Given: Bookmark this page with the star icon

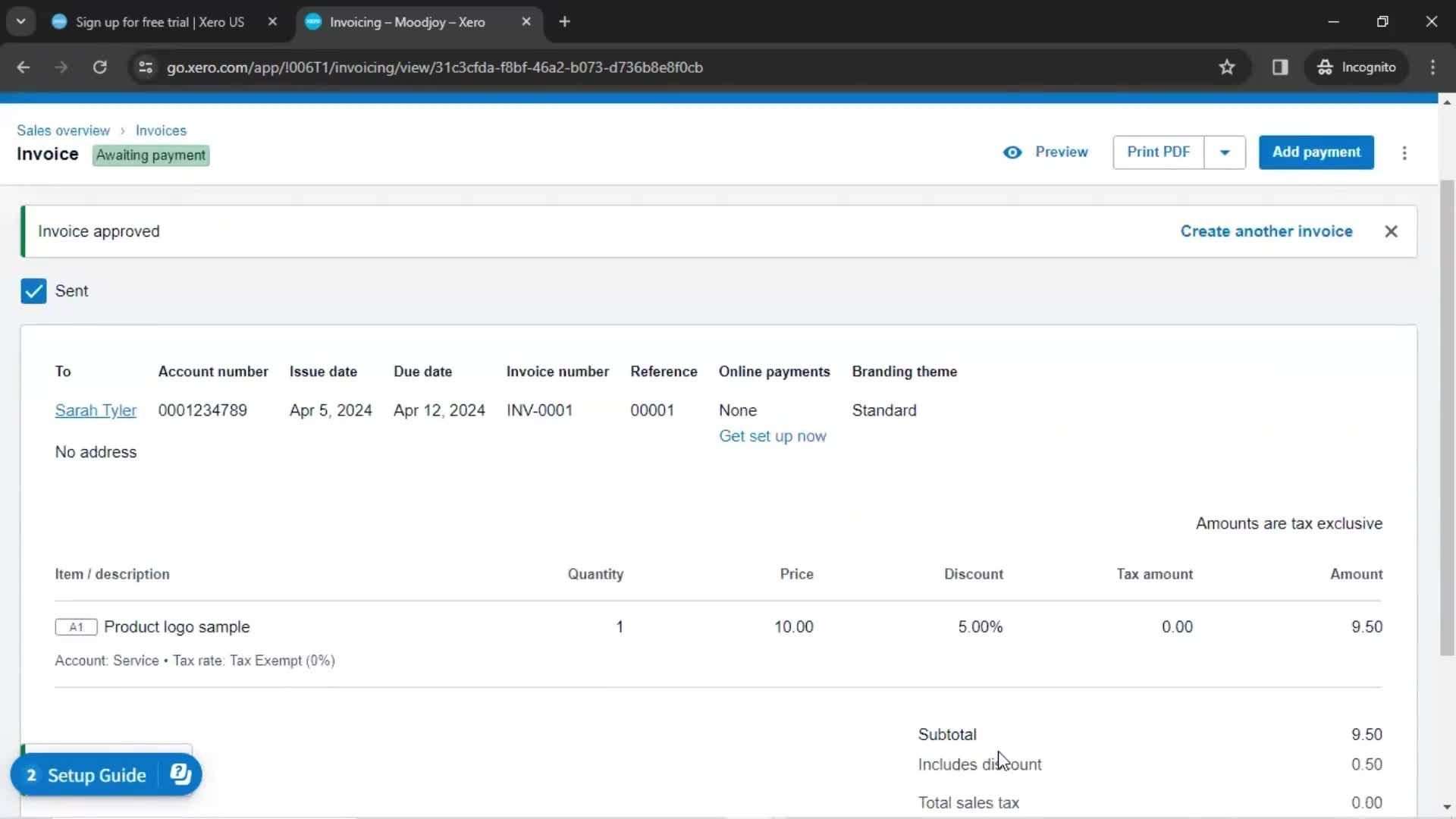Looking at the screenshot, I should tap(1227, 67).
